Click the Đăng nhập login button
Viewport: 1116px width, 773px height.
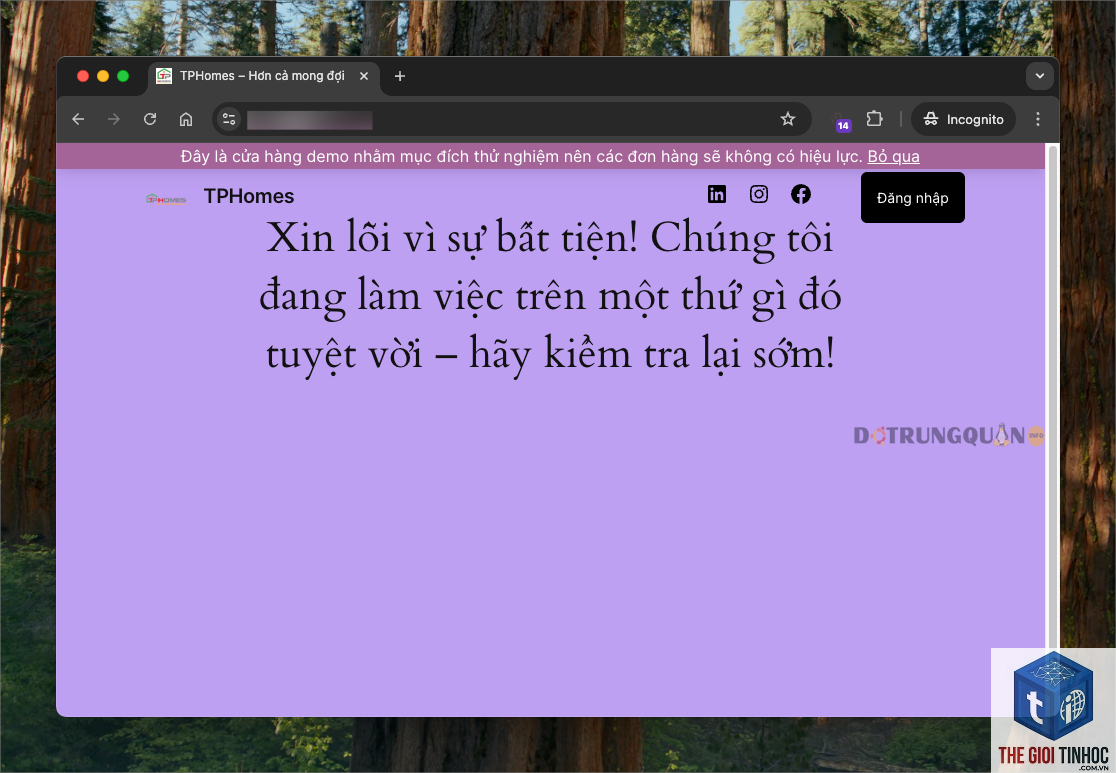pos(912,198)
